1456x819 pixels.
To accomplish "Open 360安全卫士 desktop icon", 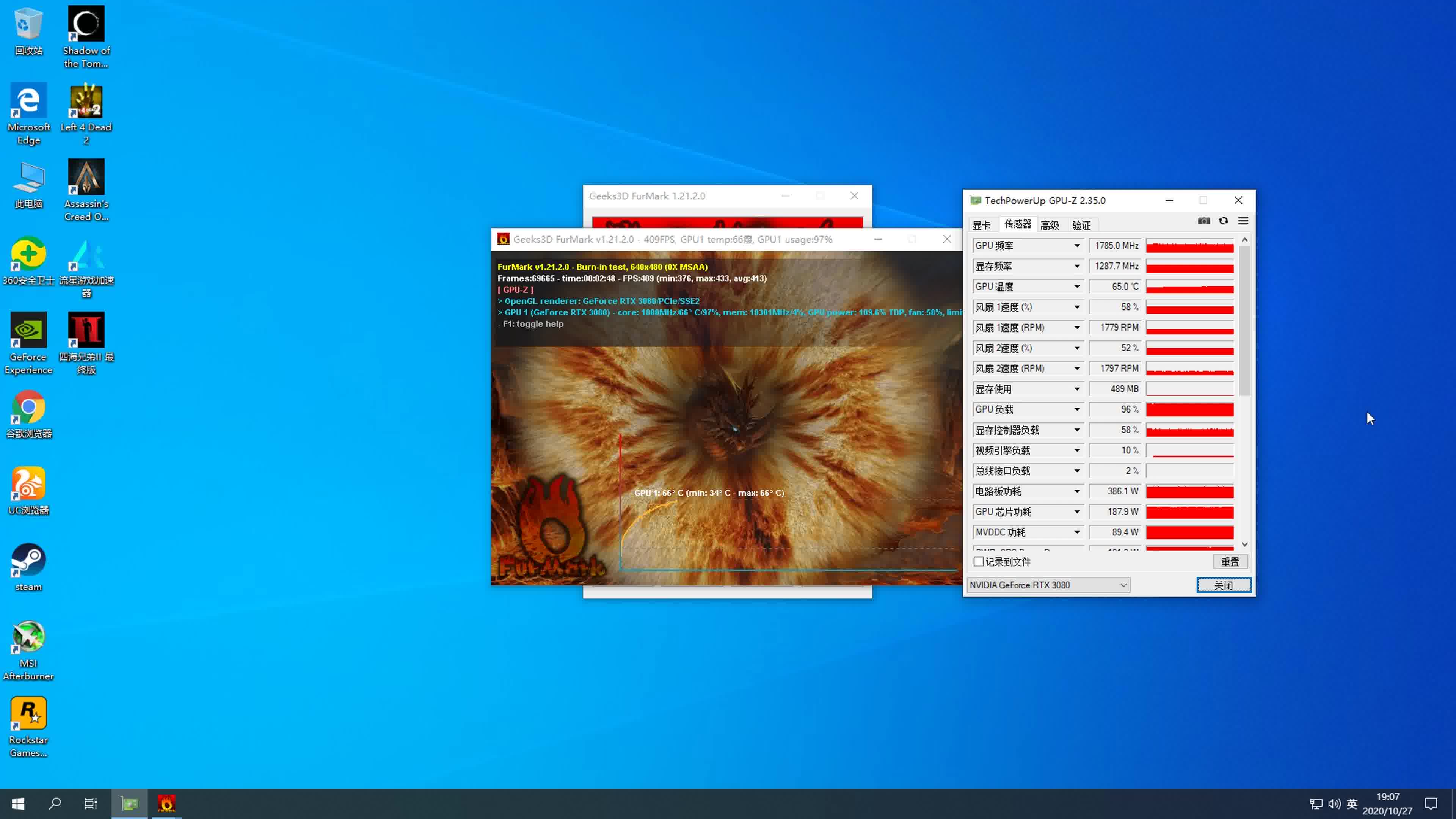I will pyautogui.click(x=28, y=261).
